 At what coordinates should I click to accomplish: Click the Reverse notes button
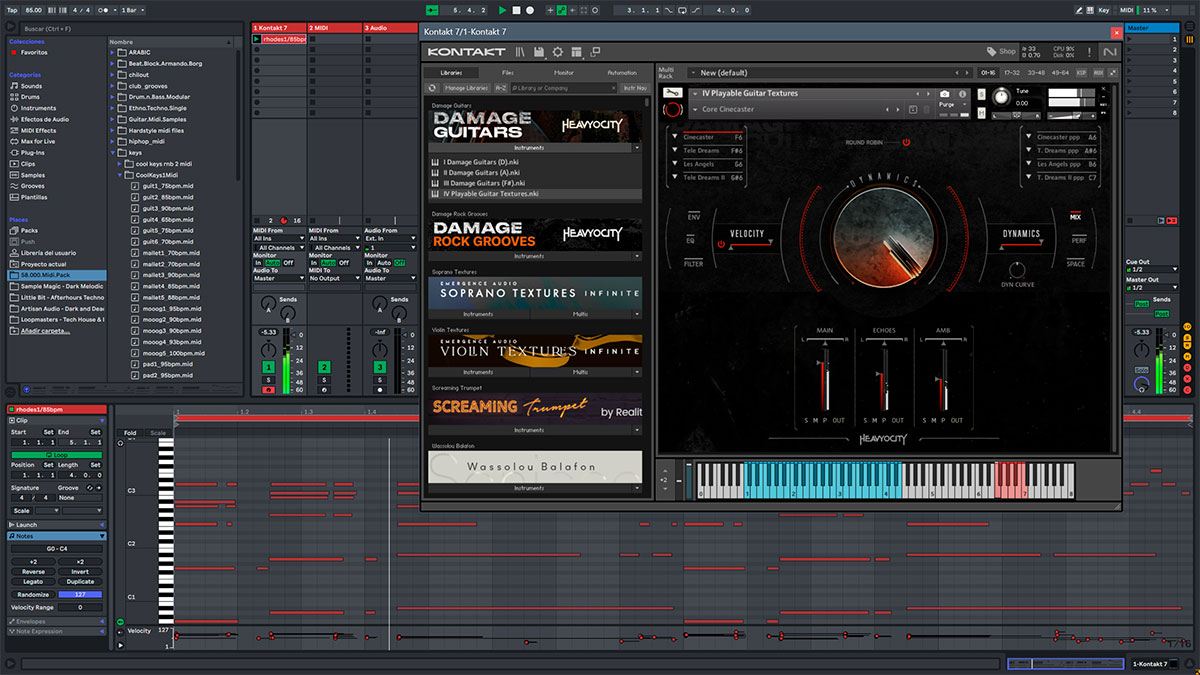(33, 571)
